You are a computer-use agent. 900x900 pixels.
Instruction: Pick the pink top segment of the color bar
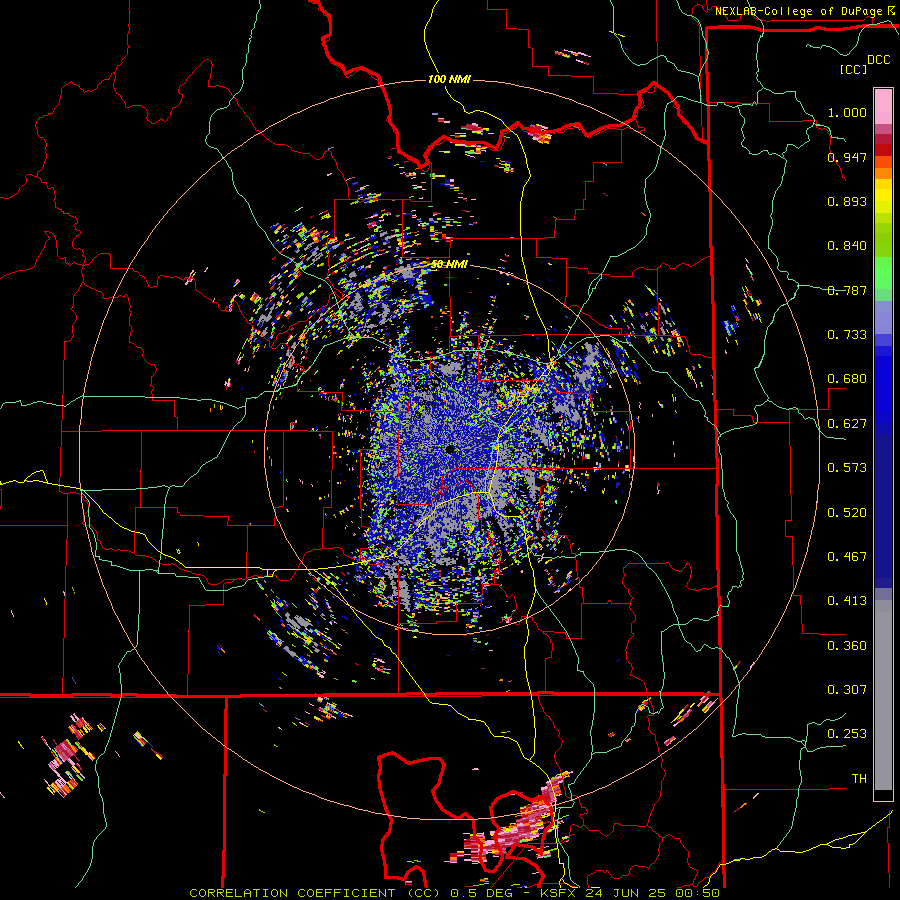pos(883,106)
